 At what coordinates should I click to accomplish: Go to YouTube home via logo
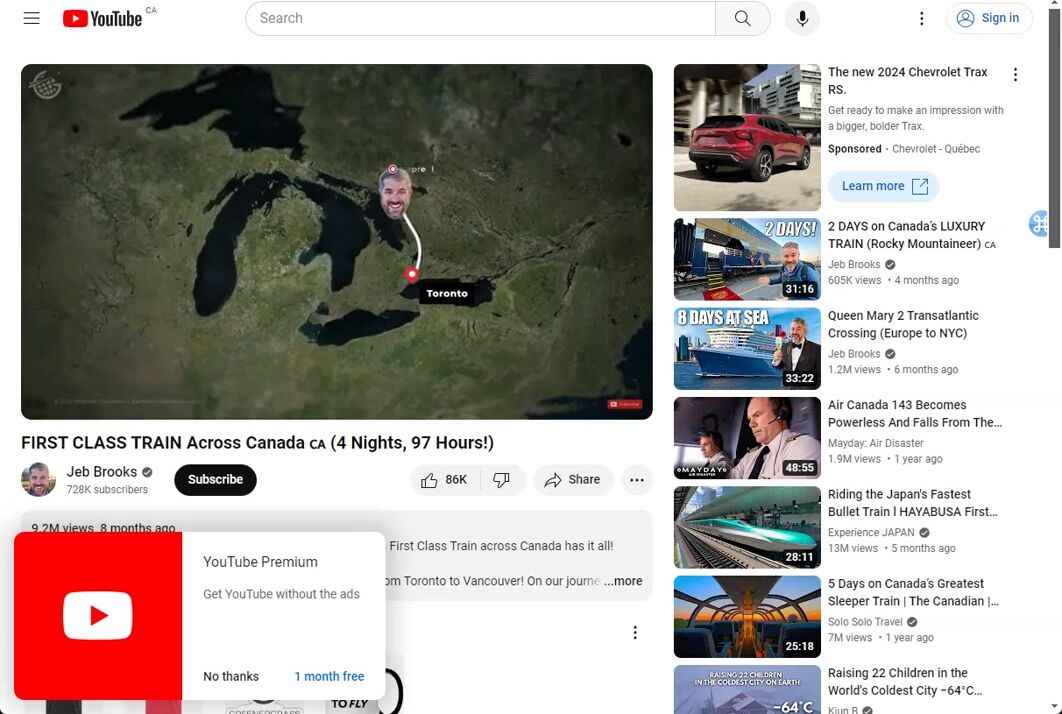102,18
